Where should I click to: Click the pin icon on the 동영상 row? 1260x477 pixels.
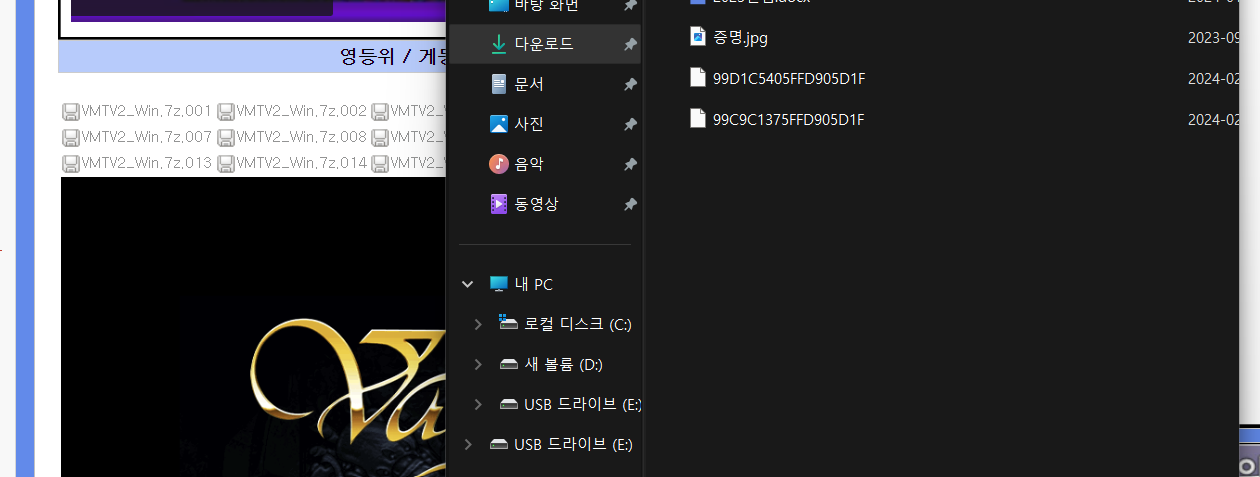(630, 204)
